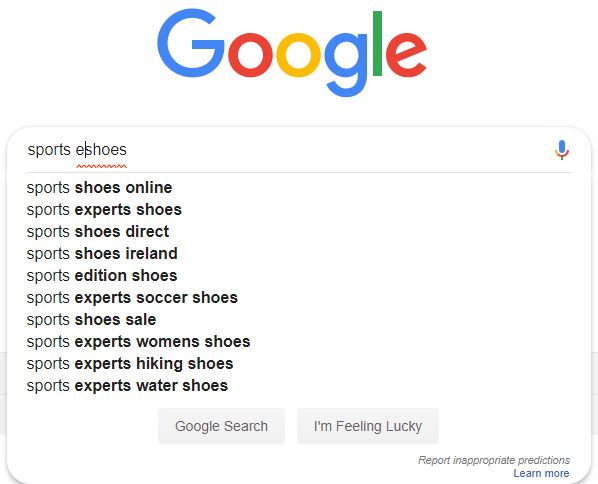Select 'sports experts womens shoes' suggestion
The width and height of the screenshot is (598, 484).
coord(299,342)
